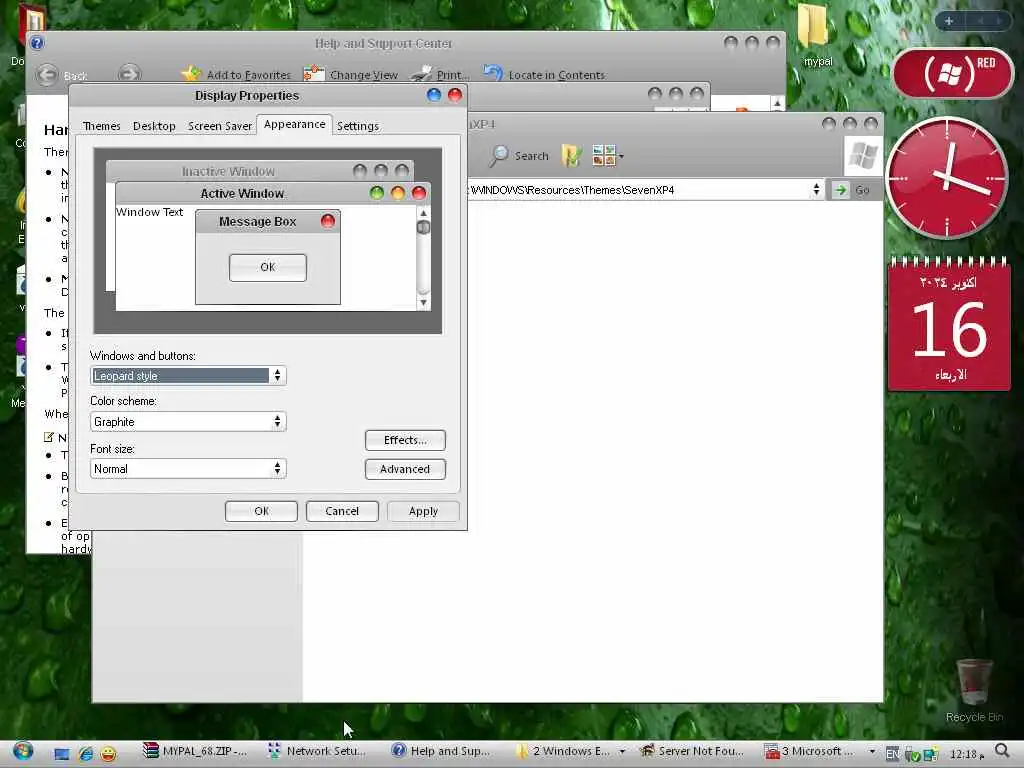The width and height of the screenshot is (1024, 768).
Task: Open the Windows and buttons dropdown
Action: pos(188,376)
